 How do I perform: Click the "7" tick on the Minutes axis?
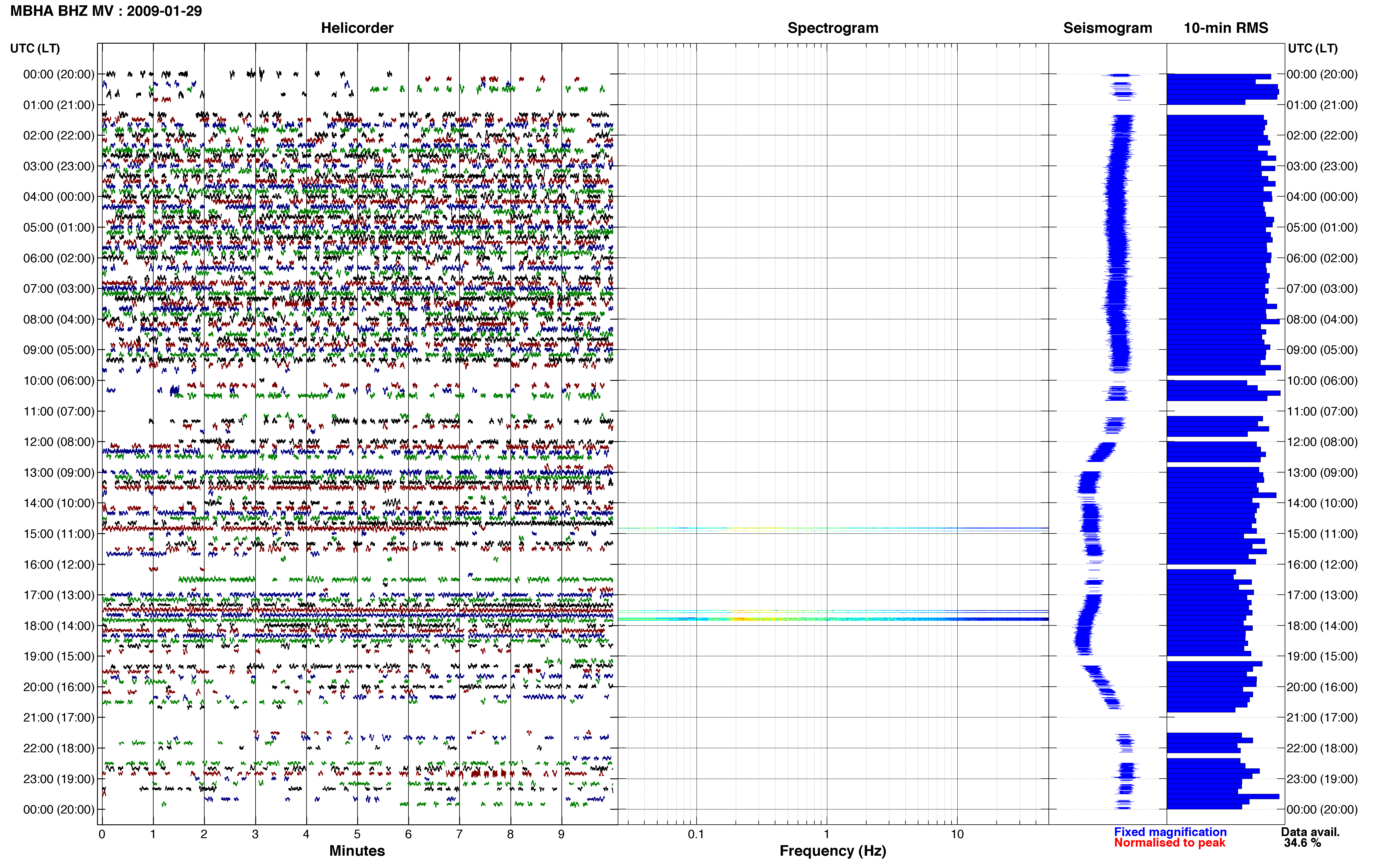(459, 835)
